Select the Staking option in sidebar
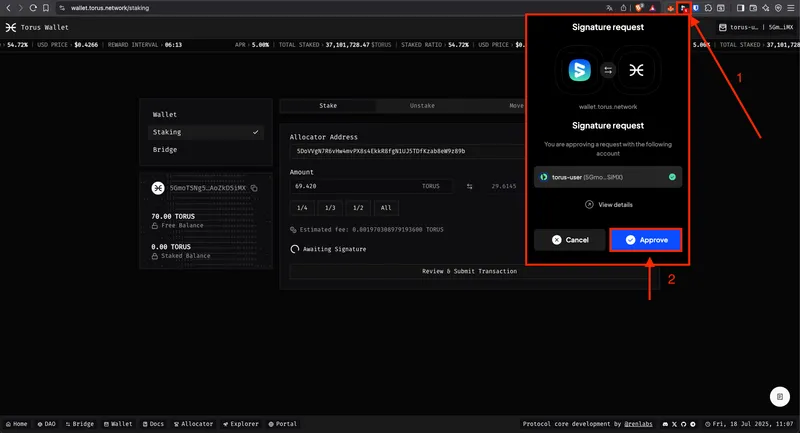 click(205, 132)
